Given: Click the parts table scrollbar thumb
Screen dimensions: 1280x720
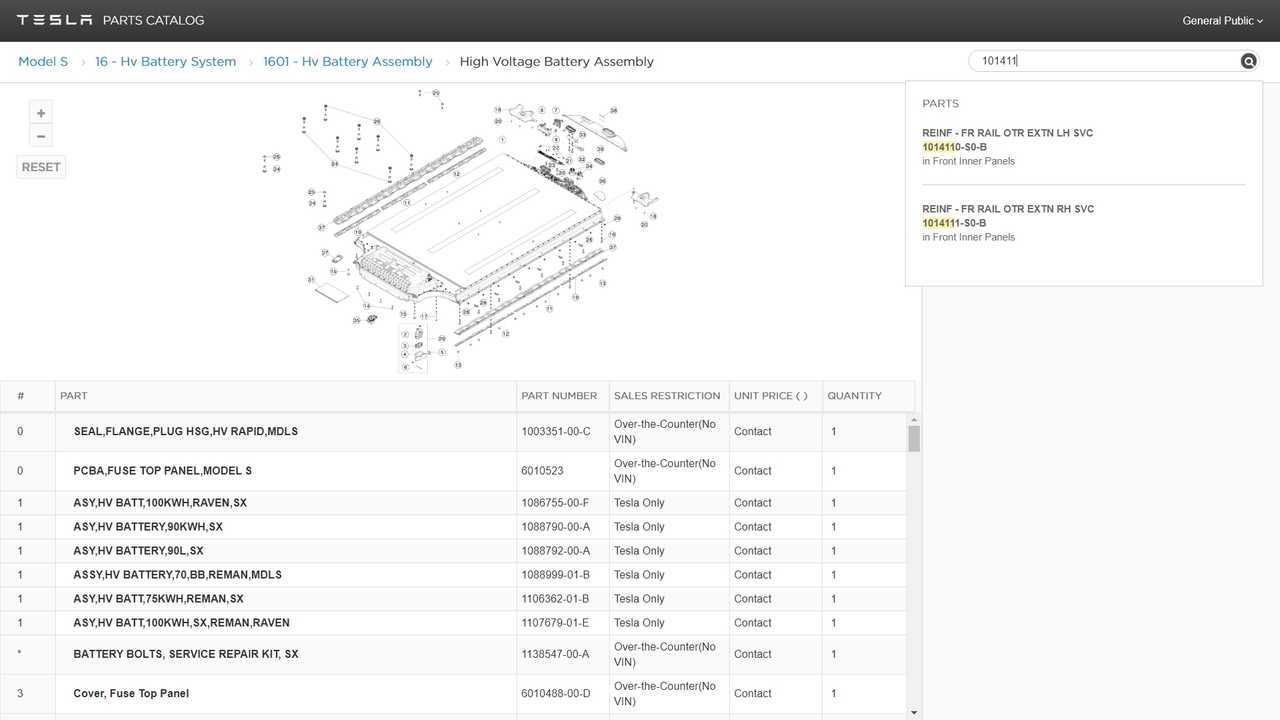Looking at the screenshot, I should [914, 439].
